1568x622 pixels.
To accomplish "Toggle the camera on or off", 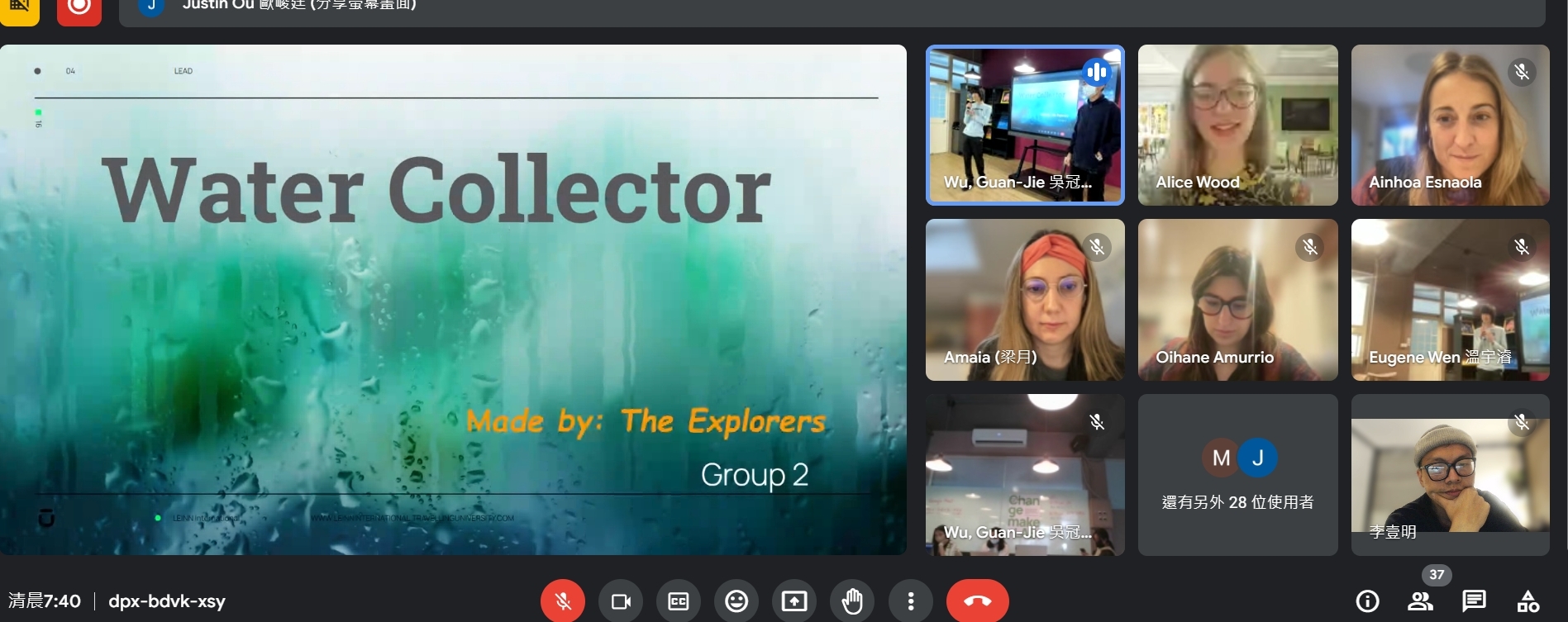I will 620,601.
